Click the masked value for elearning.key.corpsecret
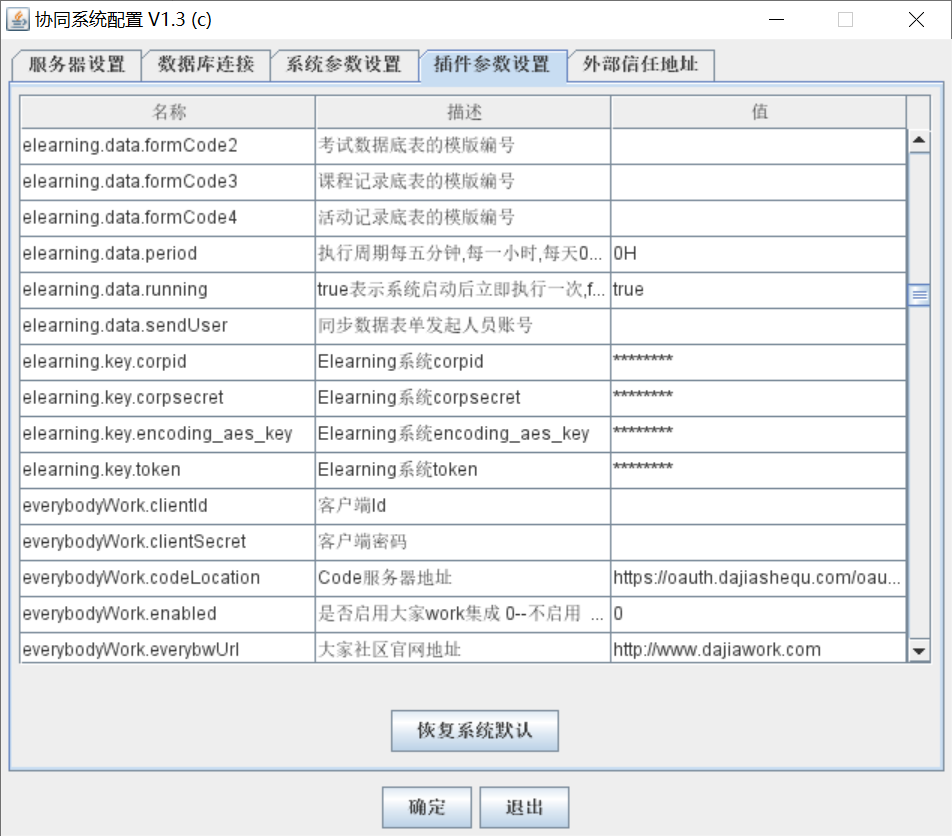The image size is (952, 836). pos(758,398)
